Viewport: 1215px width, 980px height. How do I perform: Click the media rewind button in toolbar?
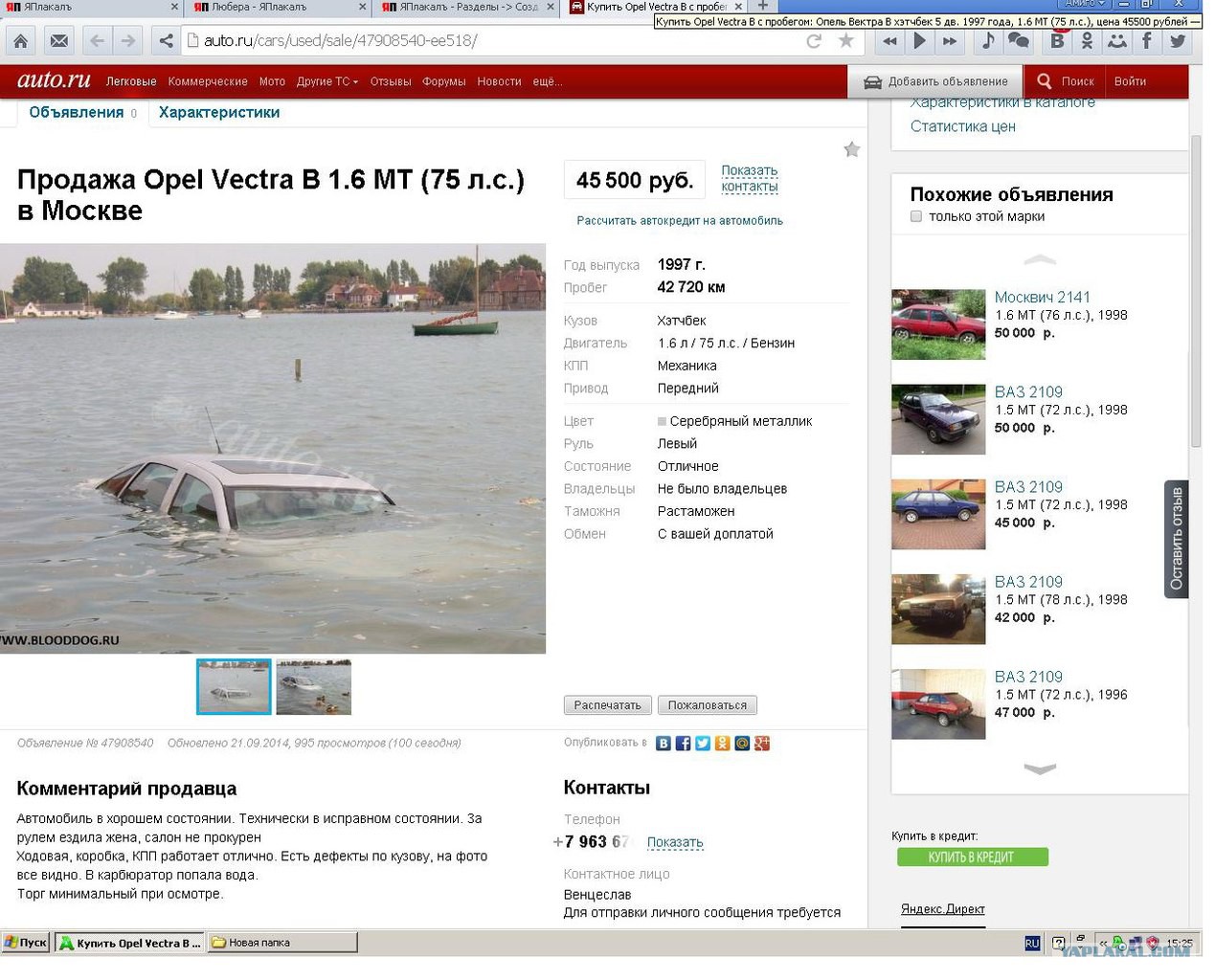tap(890, 41)
